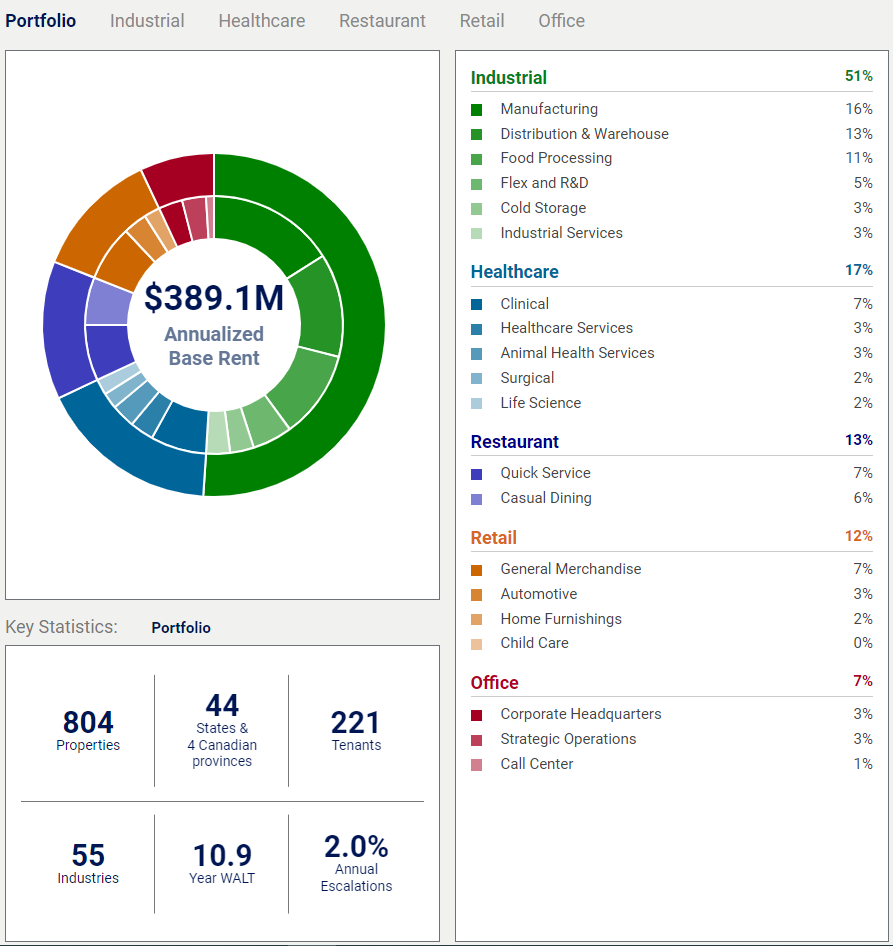Select the Retail section heading in legend
The height and width of the screenshot is (946, 893).
tap(494, 538)
